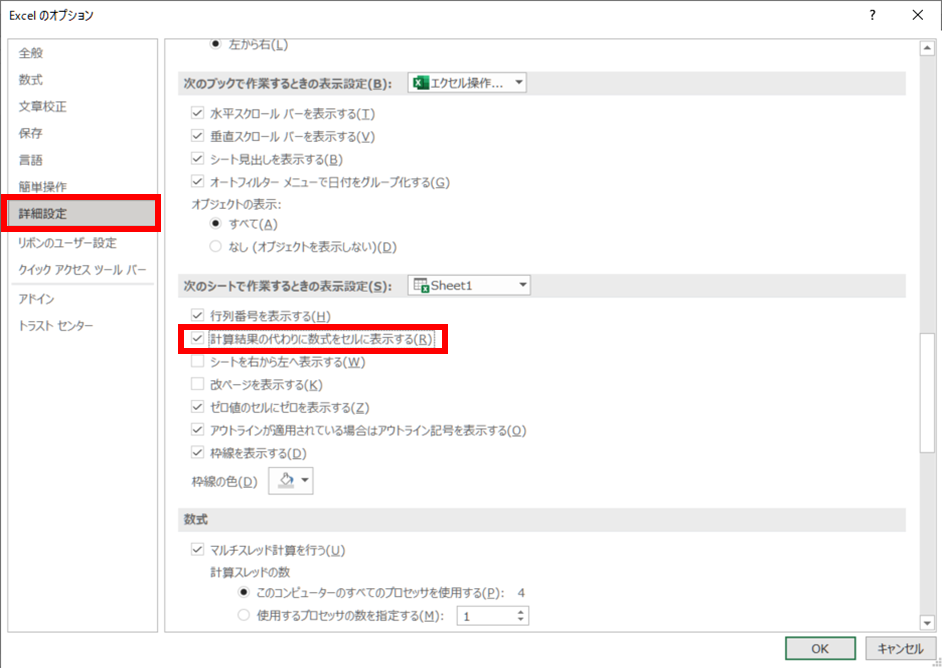Image resolution: width=942 pixels, height=668 pixels.
Task: Click the thread count input field
Action: tap(486, 616)
